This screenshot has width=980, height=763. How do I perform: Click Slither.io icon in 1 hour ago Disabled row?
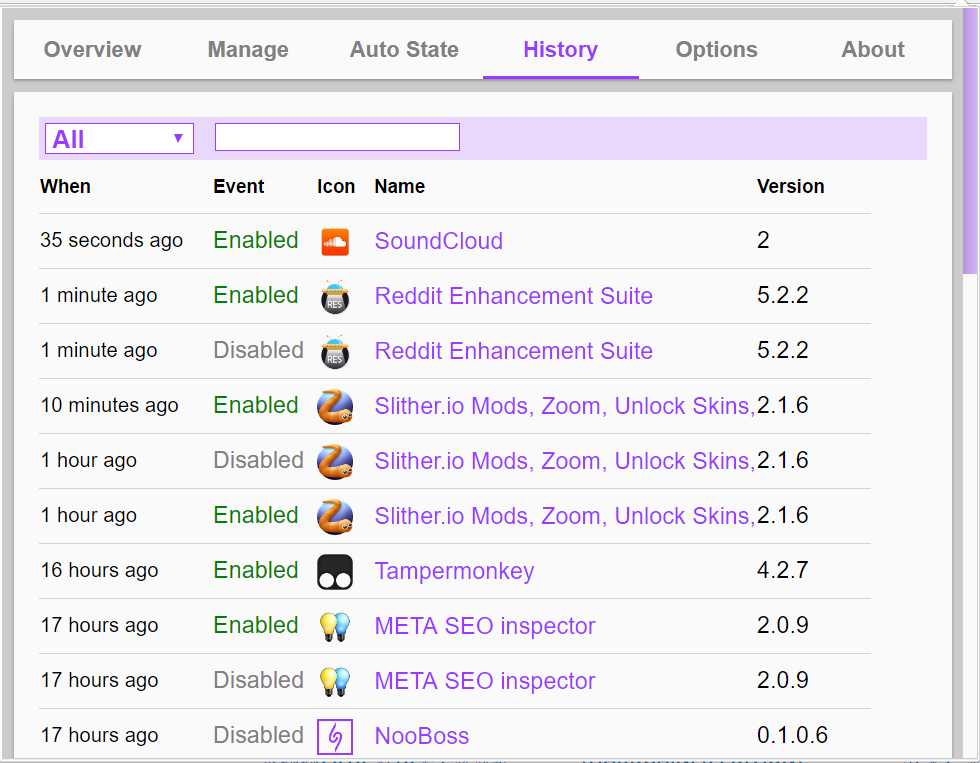[x=335, y=462]
